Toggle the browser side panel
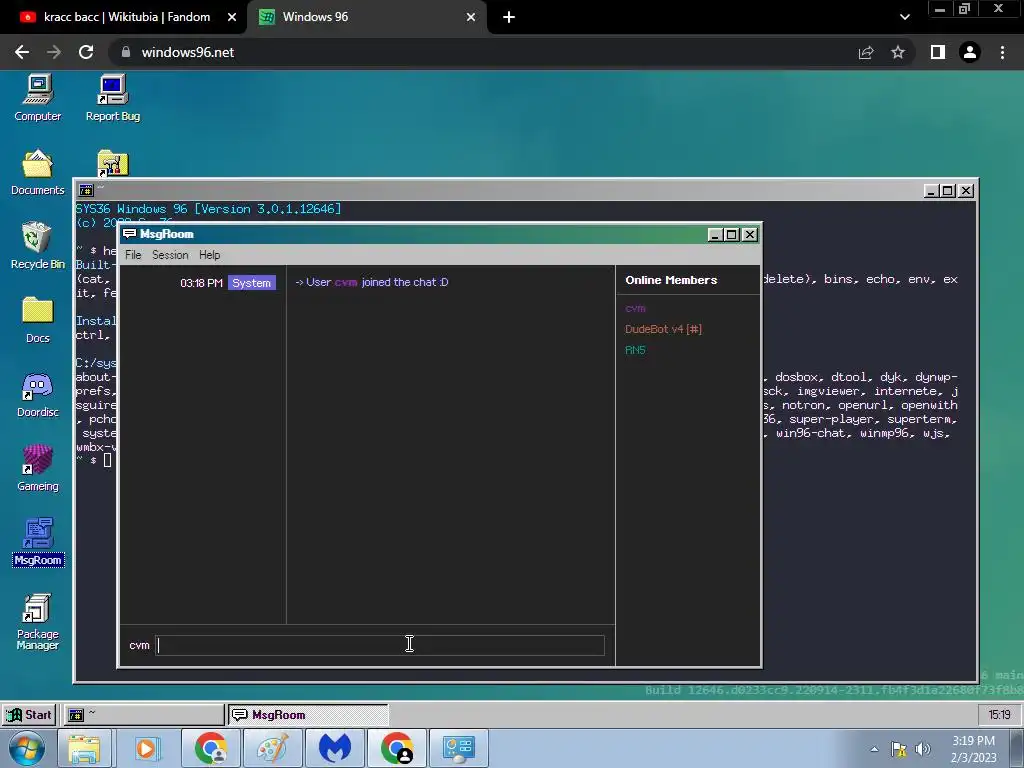1024x768 pixels. pos(938,52)
